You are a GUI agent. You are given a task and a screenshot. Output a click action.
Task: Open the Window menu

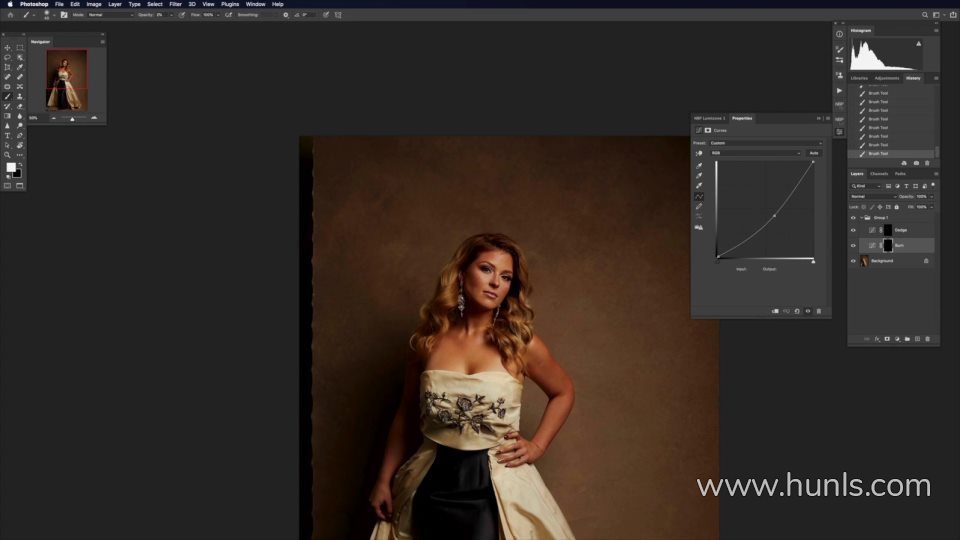click(255, 4)
